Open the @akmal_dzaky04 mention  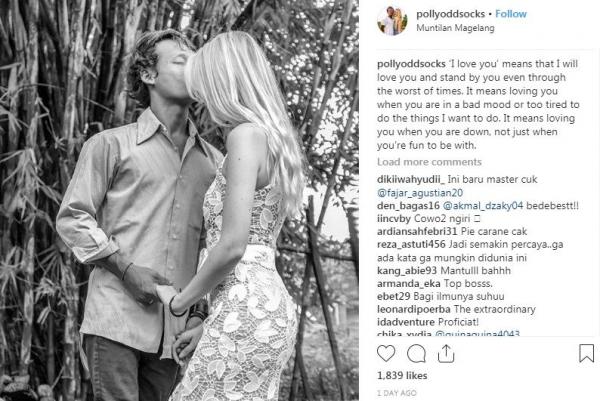coord(483,206)
